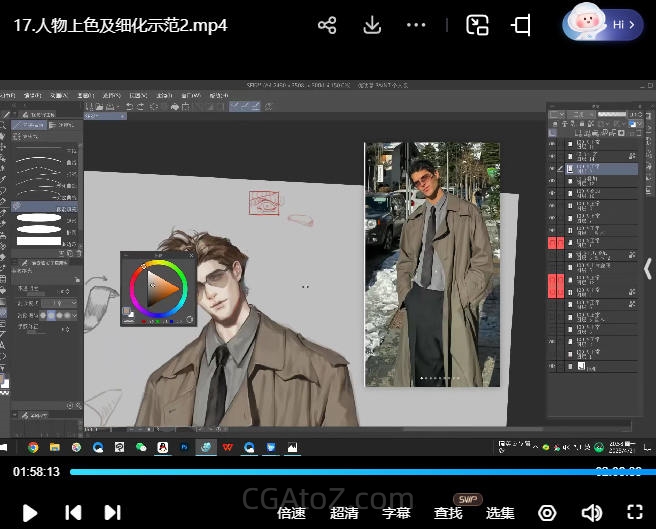Mute the volume speaker icon
This screenshot has width=656, height=529.
[592, 512]
